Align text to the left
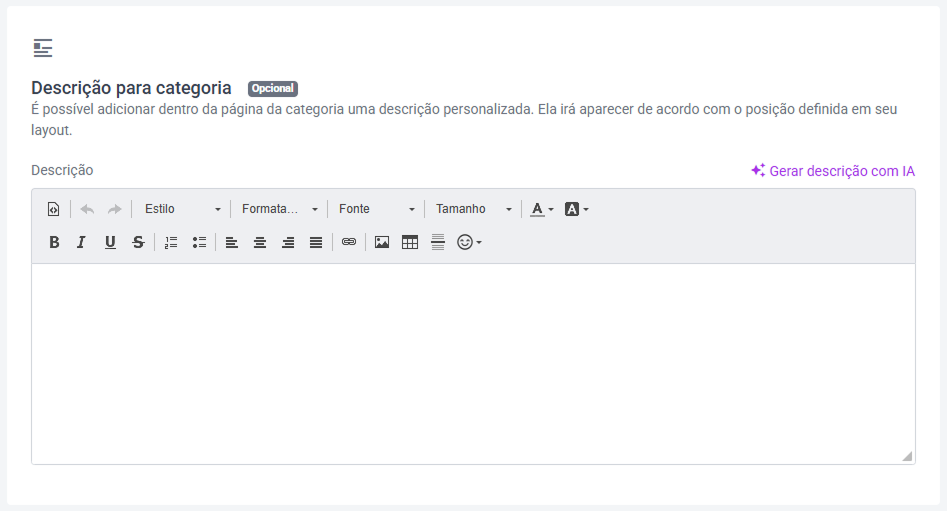This screenshot has height=511, width=947. (x=231, y=242)
